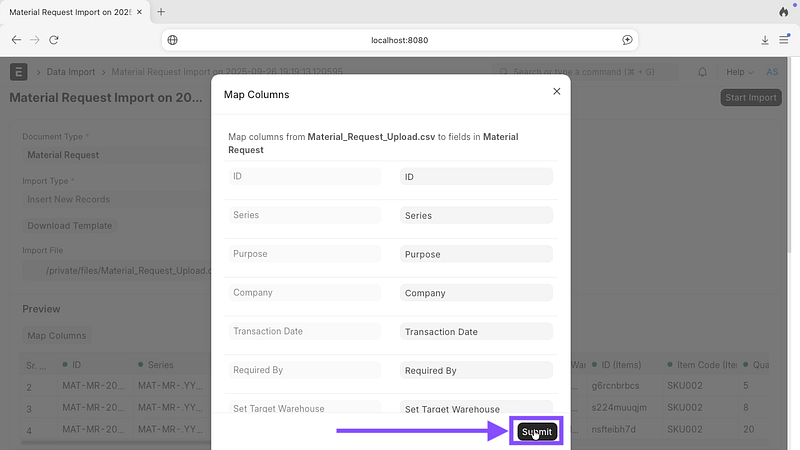Open the ID field mapping dropdown
This screenshot has height=450, width=800.
click(x=476, y=177)
